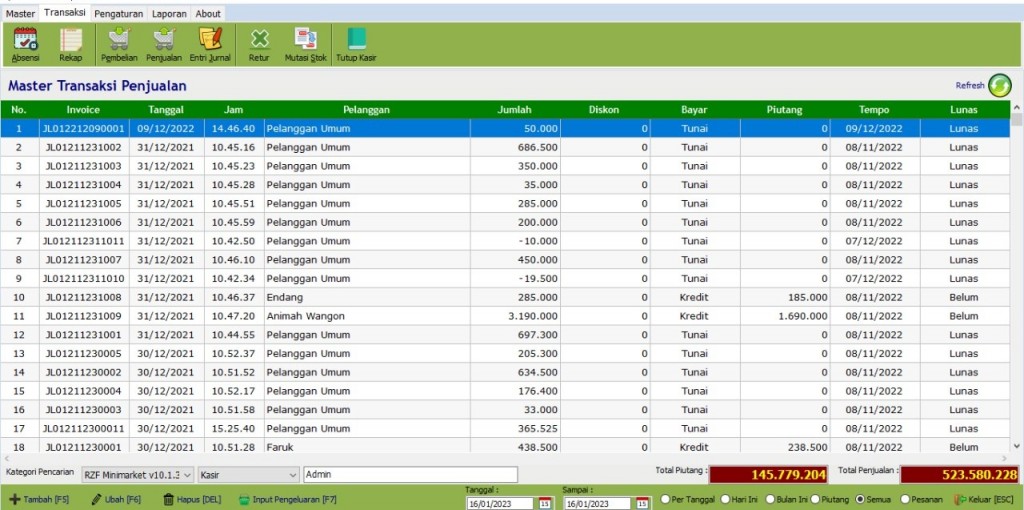Viewport: 1024px width, 510px height.
Task: Click the -10.000 Jumlah cell
Action: 515,241
